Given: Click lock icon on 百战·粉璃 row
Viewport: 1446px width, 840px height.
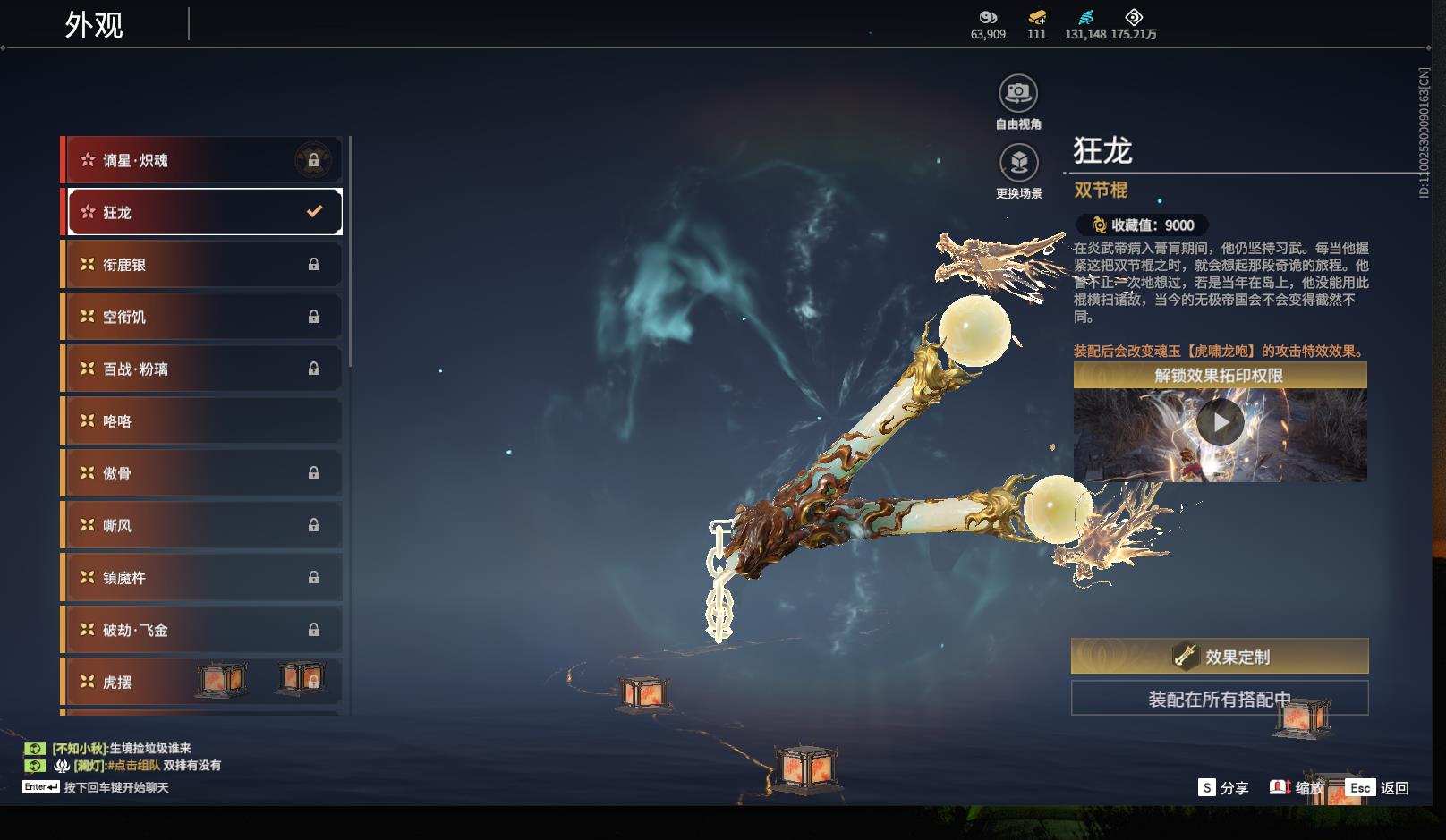Looking at the screenshot, I should [314, 369].
